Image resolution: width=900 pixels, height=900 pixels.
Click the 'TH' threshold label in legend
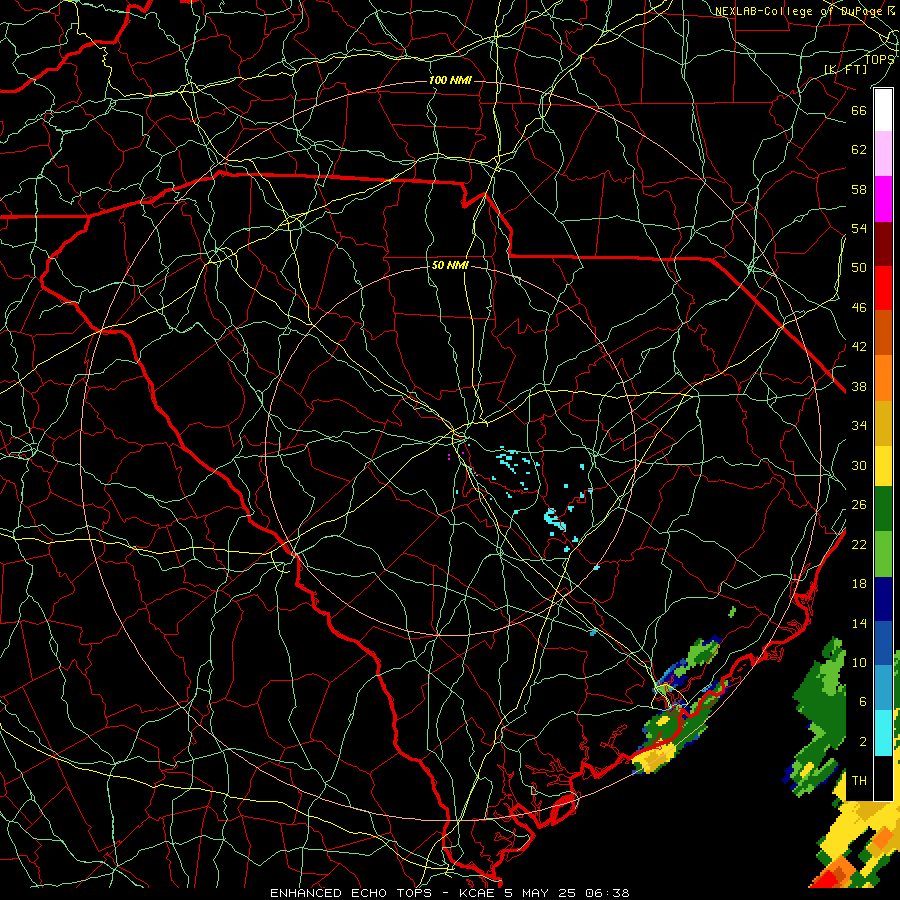859,781
